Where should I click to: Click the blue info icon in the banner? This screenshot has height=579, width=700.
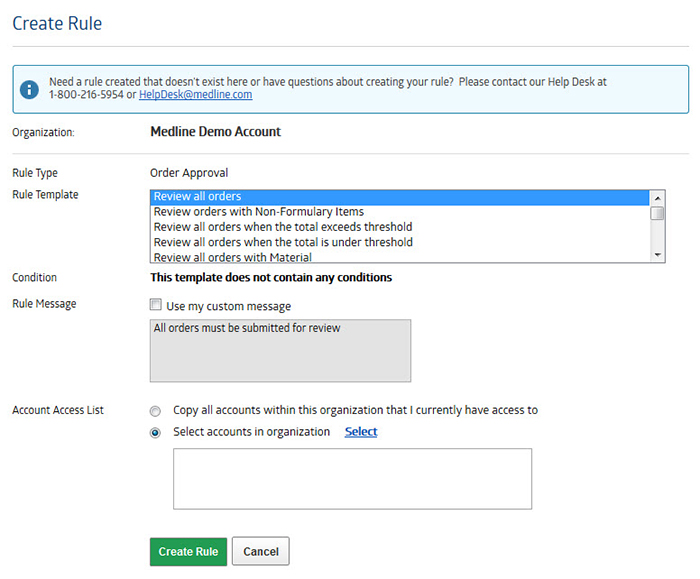pos(29,89)
